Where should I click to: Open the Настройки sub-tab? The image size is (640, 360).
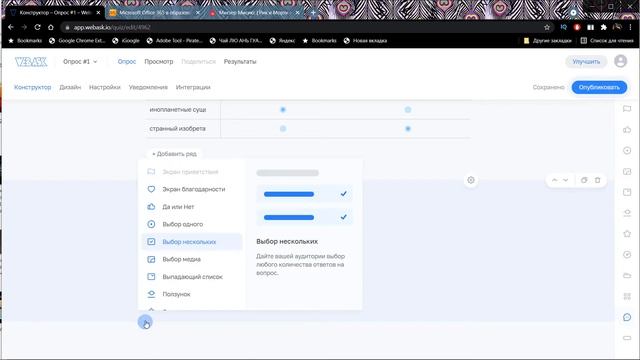105,87
